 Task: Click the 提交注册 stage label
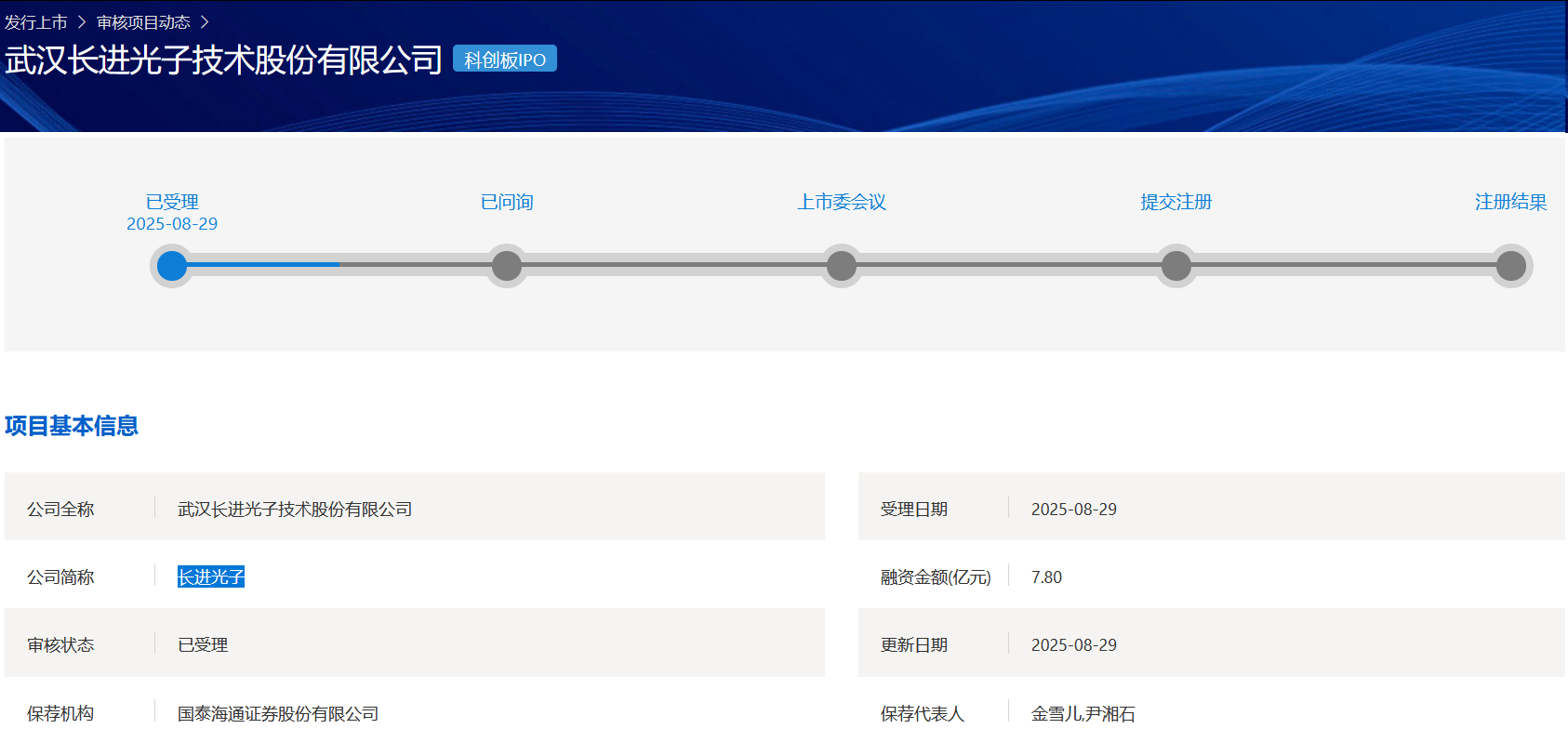point(1176,202)
